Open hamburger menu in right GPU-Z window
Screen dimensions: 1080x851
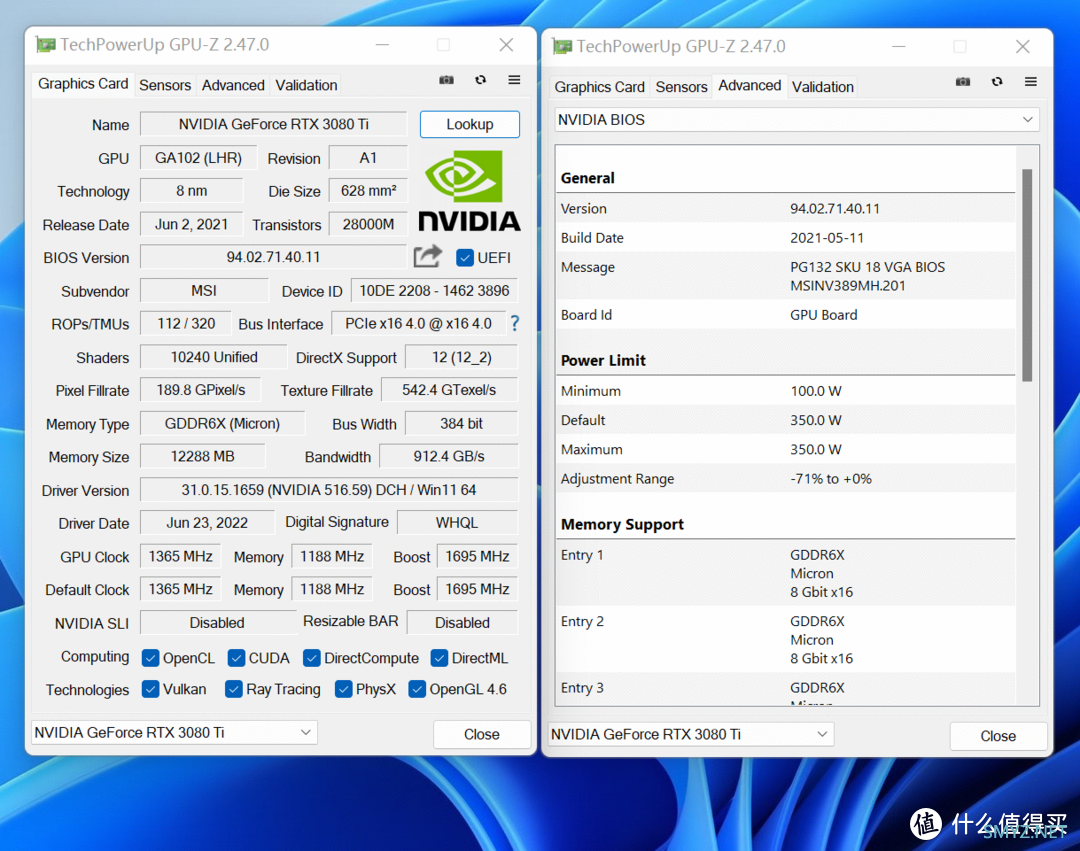(x=1030, y=82)
